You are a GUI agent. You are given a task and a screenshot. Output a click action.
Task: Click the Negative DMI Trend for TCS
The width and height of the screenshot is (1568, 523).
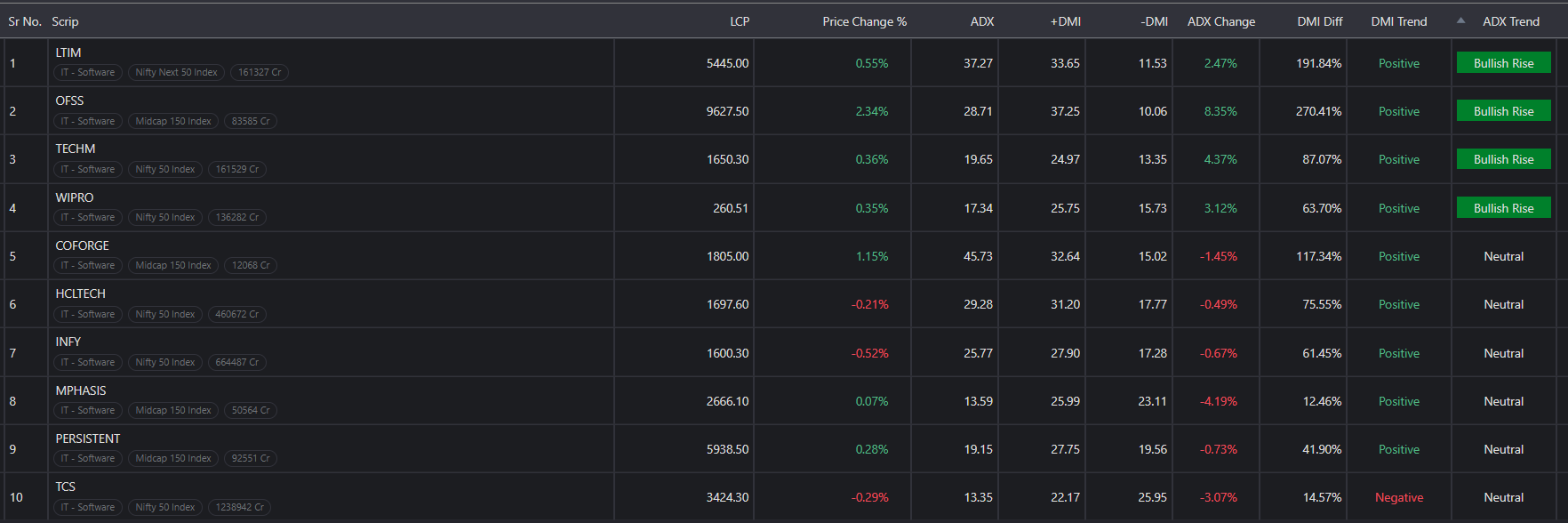[x=1399, y=497]
